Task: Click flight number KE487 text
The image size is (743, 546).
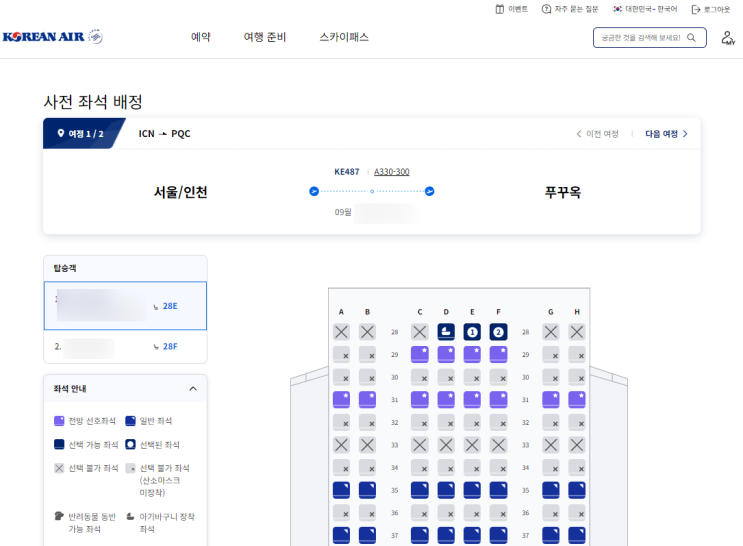Action: click(347, 172)
